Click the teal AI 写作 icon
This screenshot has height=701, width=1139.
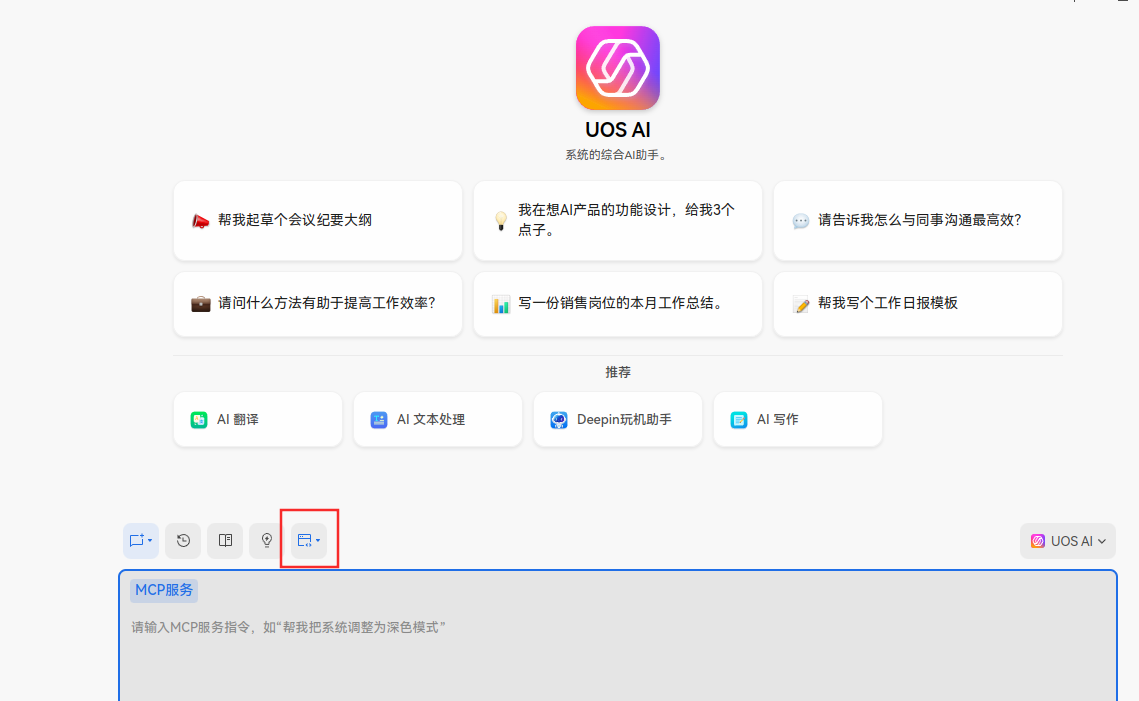coord(739,420)
